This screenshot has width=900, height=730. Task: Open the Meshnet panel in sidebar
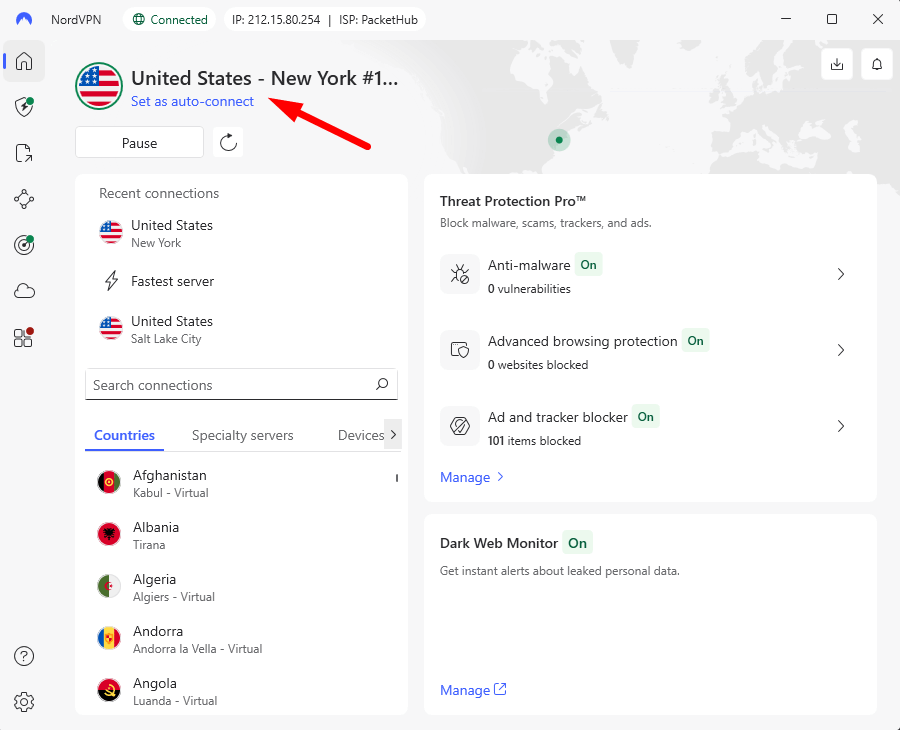tap(24, 199)
